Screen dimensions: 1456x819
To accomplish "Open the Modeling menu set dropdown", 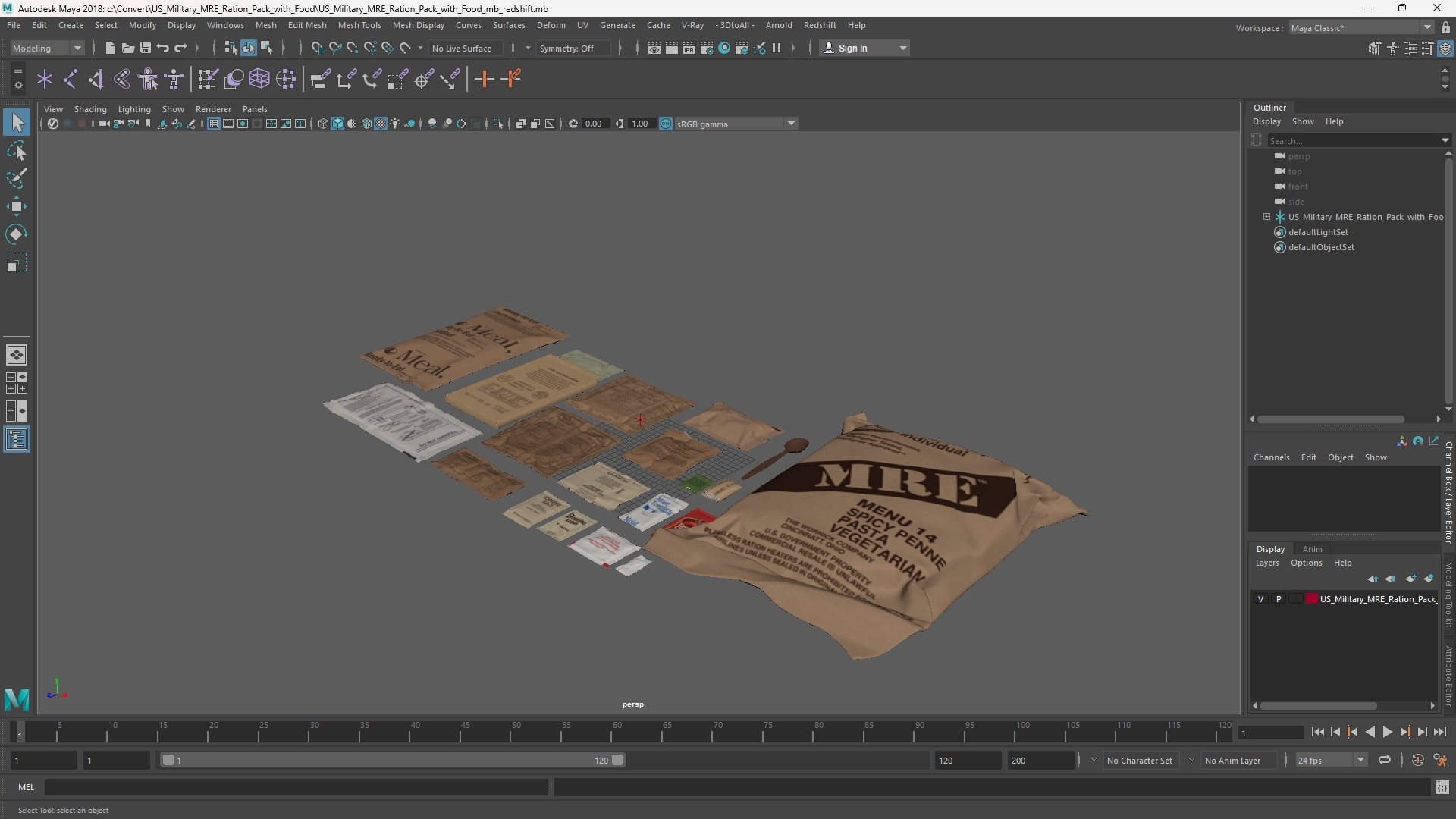I will tap(47, 48).
